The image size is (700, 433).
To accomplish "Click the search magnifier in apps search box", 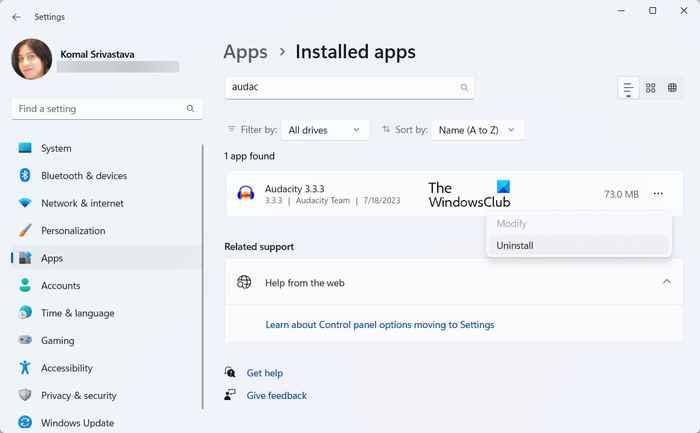I will tap(464, 88).
